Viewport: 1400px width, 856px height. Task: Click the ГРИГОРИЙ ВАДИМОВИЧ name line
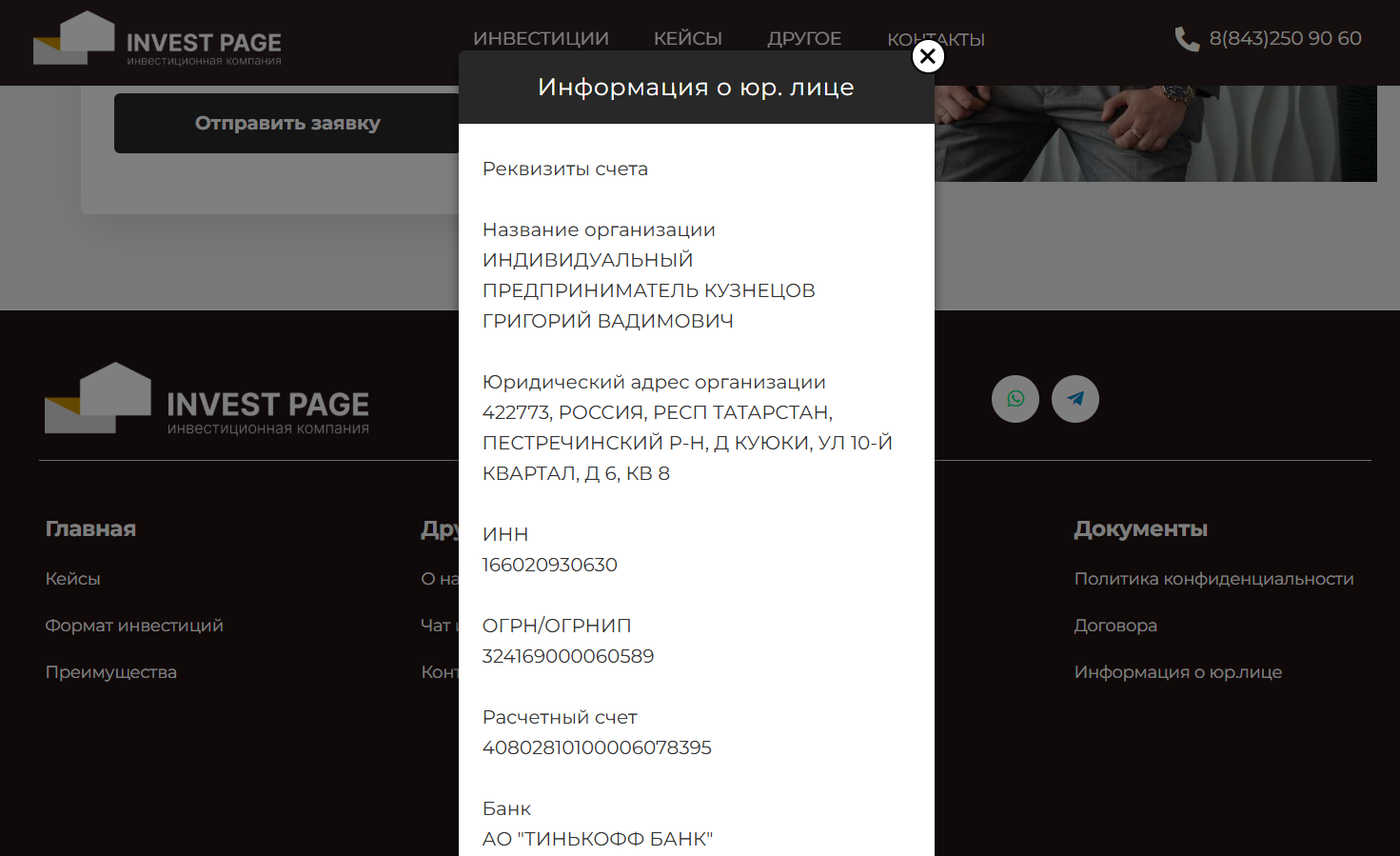608,321
